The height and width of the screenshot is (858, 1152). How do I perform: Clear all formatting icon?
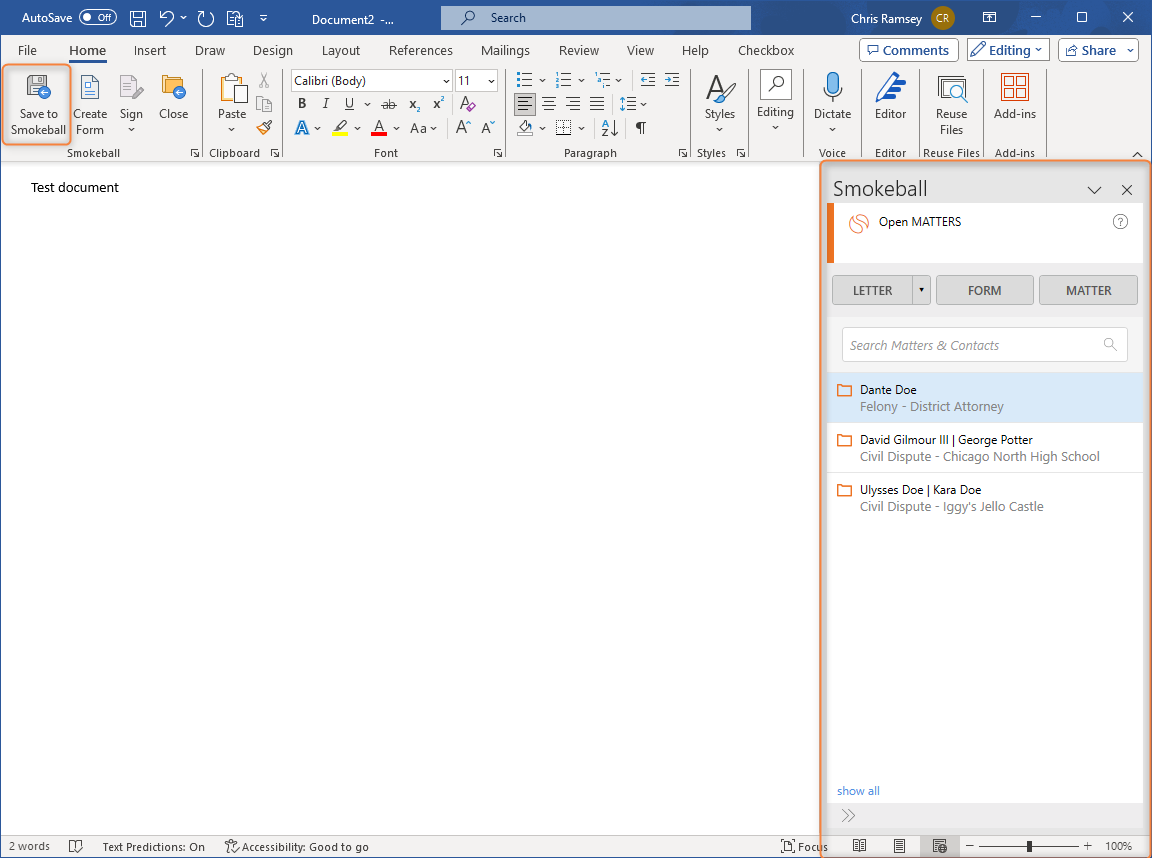coord(467,104)
